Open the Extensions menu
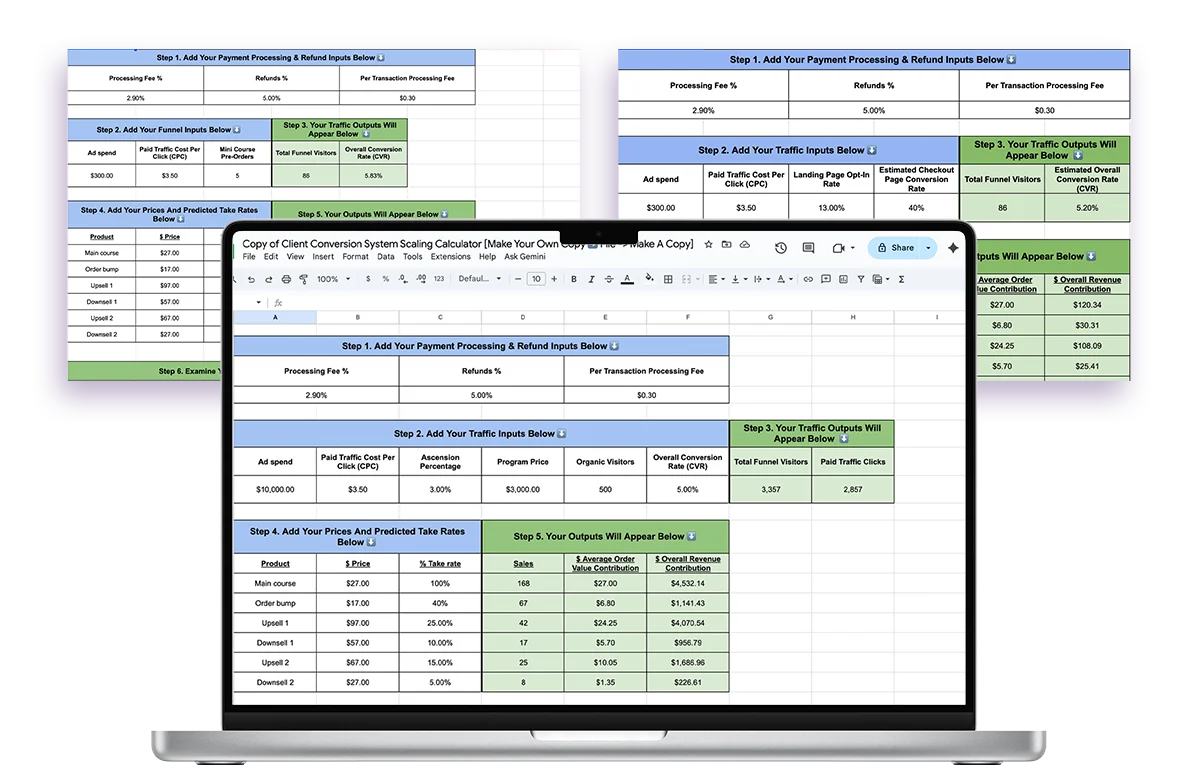The width and height of the screenshot is (1200, 765). 450,257
